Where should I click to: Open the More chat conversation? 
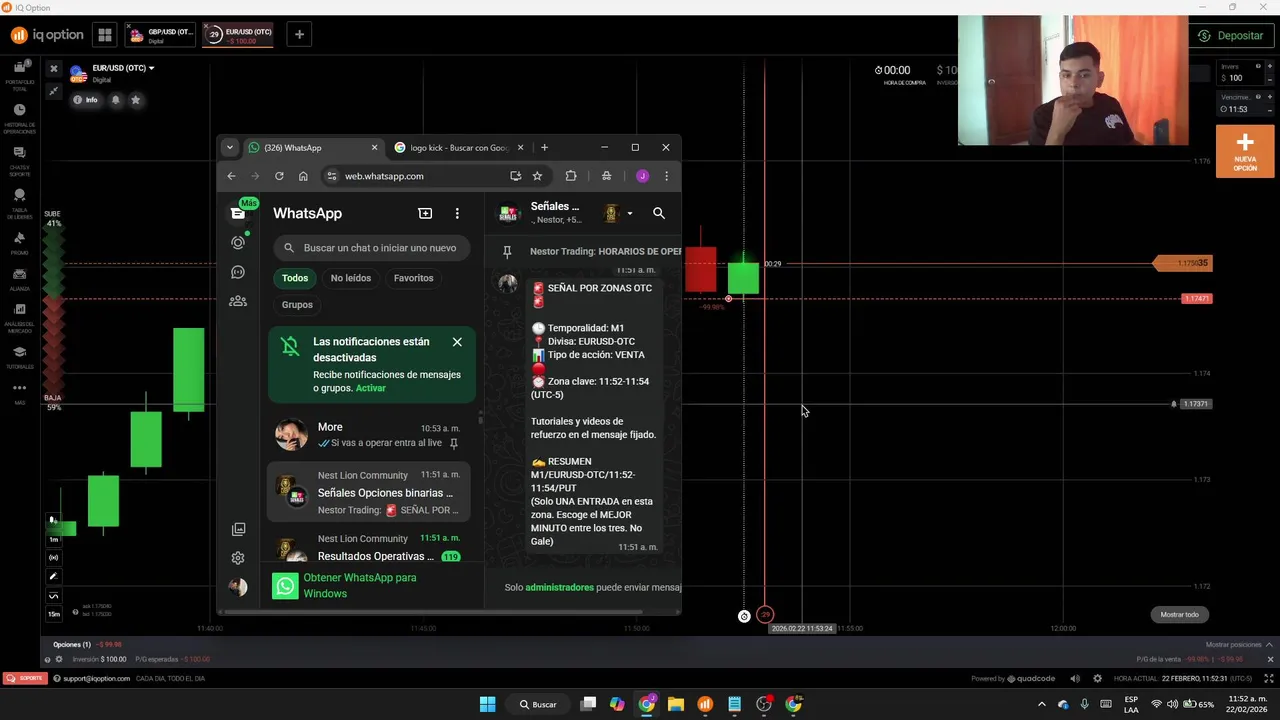[369, 435]
